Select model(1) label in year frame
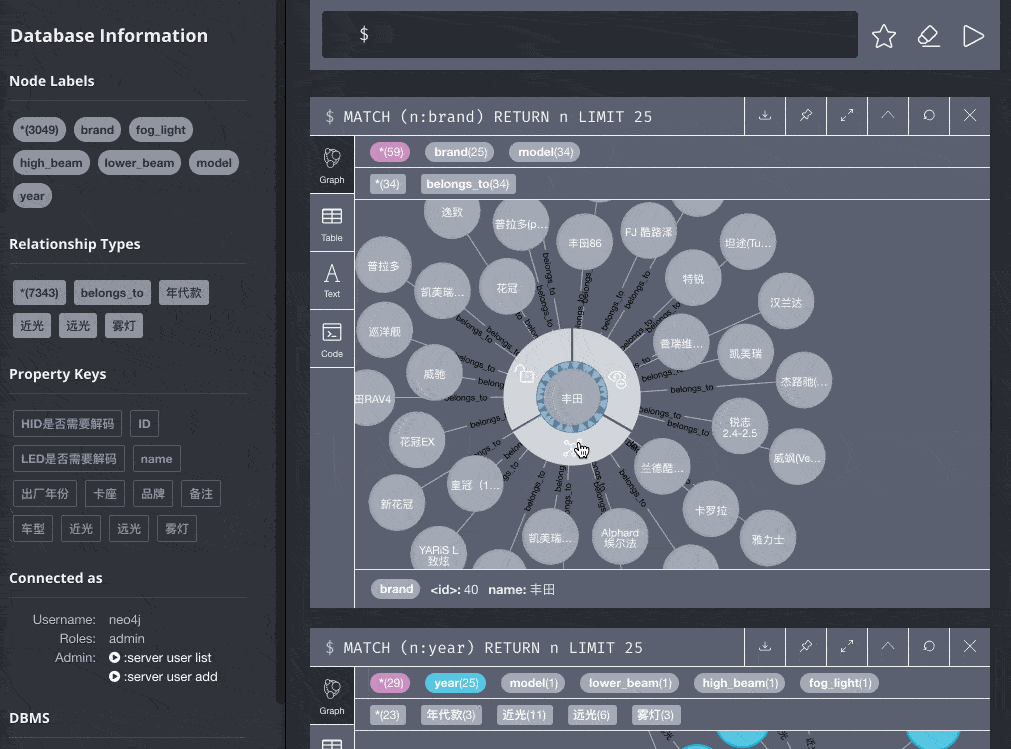Image resolution: width=1011 pixels, height=749 pixels. click(x=533, y=683)
